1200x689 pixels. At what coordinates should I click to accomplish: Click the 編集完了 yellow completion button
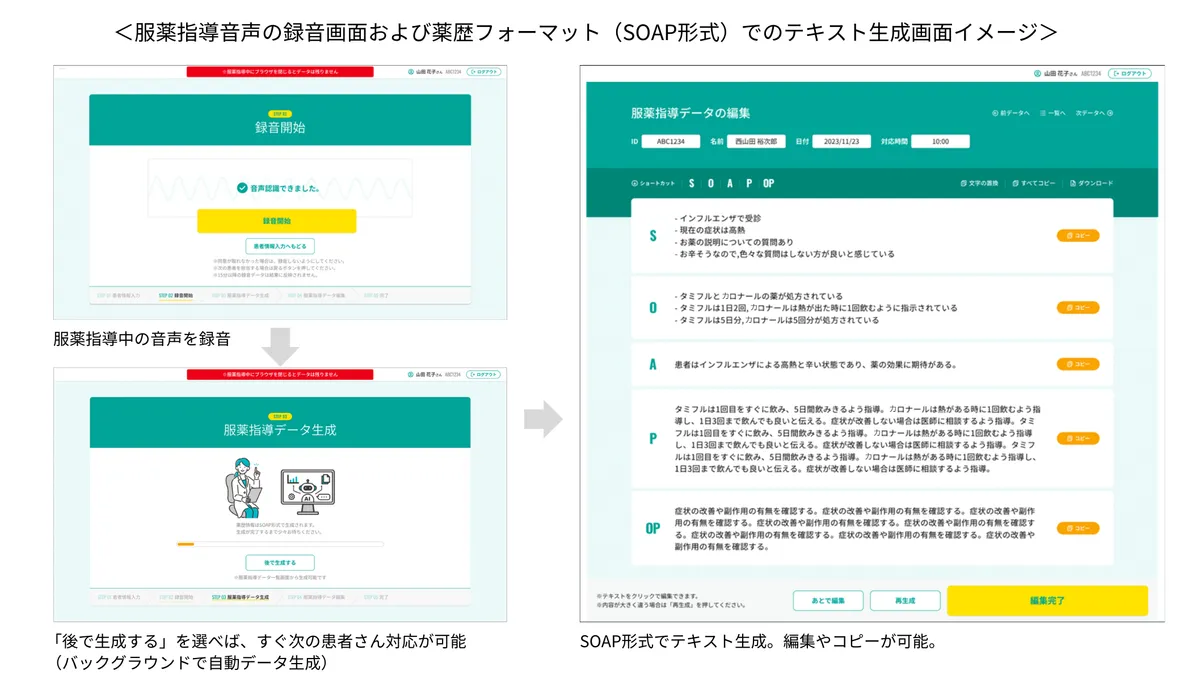pyautogui.click(x=1047, y=599)
